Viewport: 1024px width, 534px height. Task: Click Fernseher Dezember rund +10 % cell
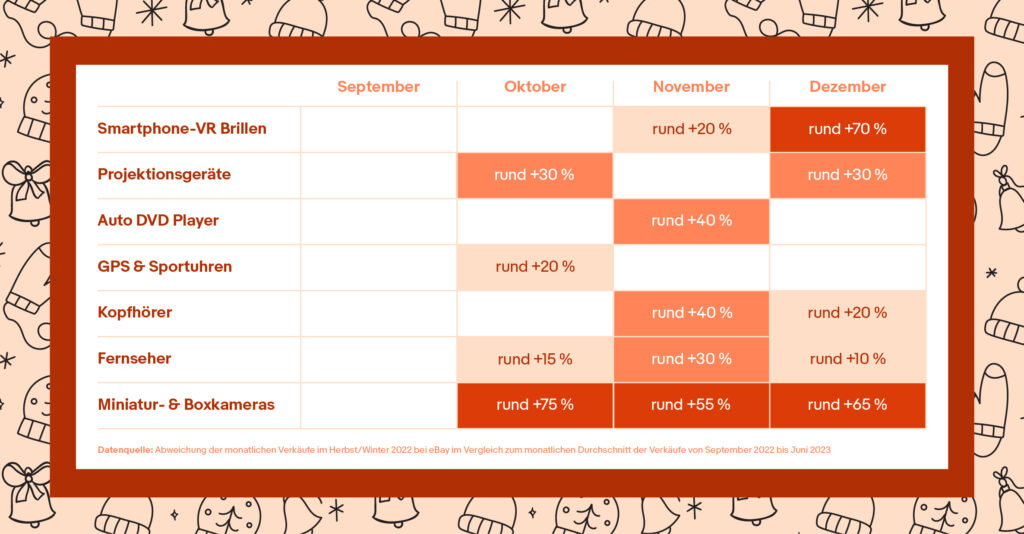click(848, 359)
